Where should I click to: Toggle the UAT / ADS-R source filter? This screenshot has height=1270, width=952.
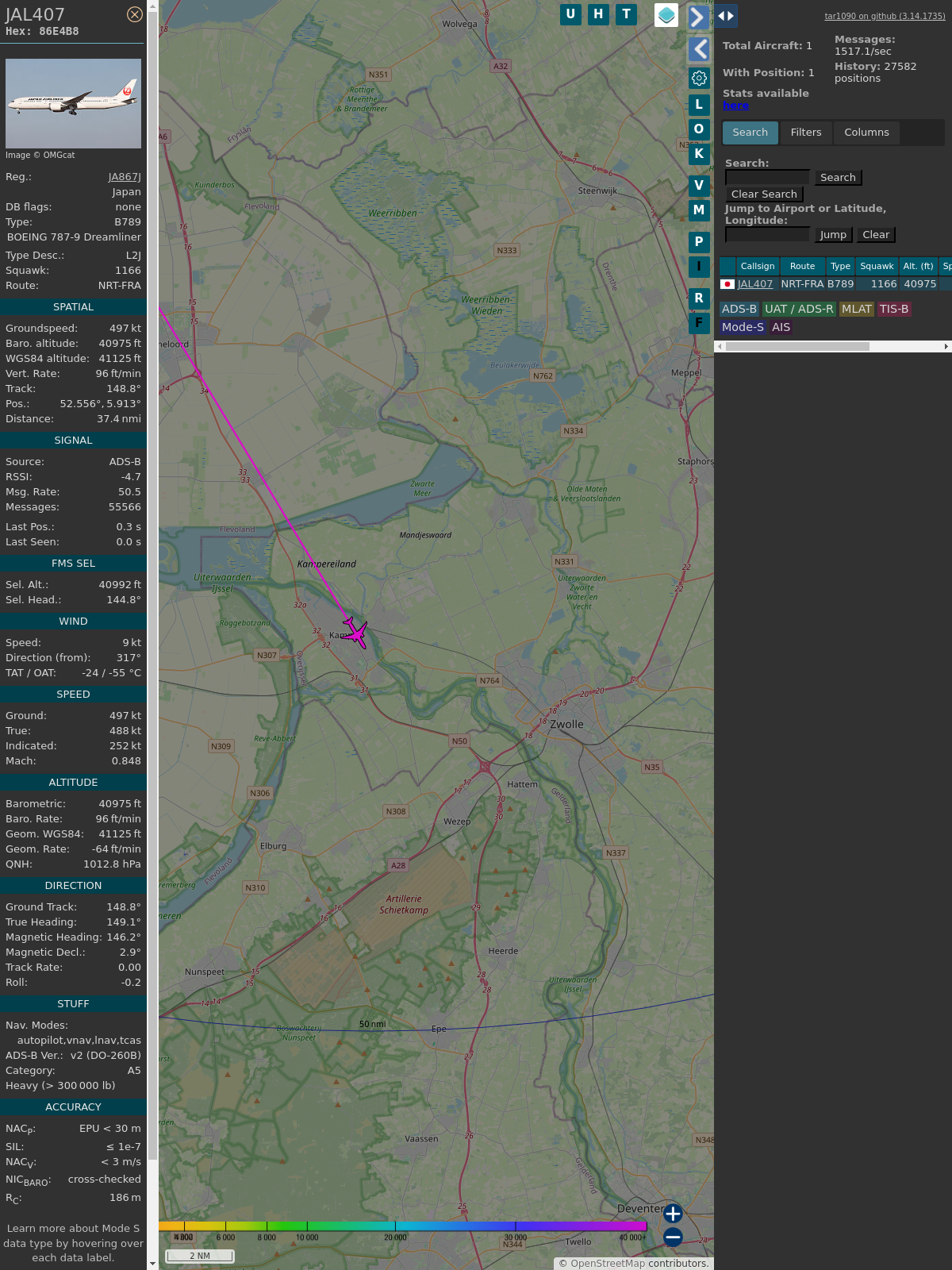point(799,310)
